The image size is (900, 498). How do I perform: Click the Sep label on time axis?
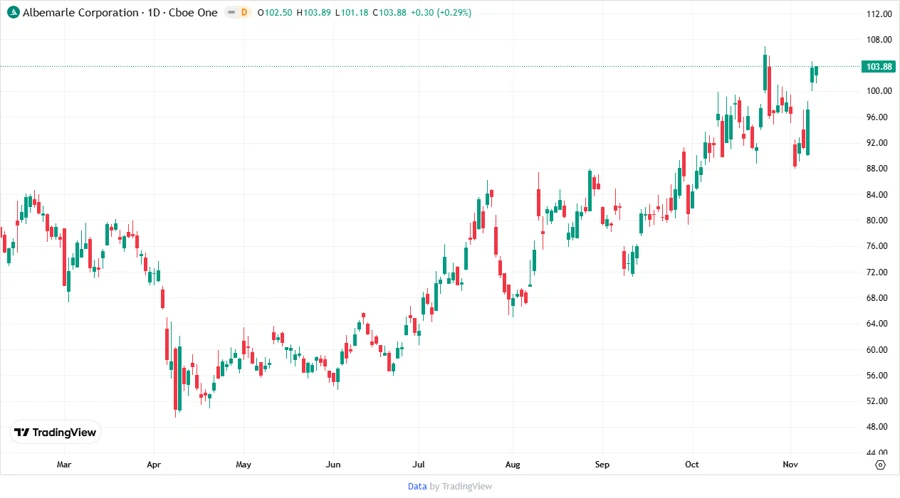pos(602,464)
